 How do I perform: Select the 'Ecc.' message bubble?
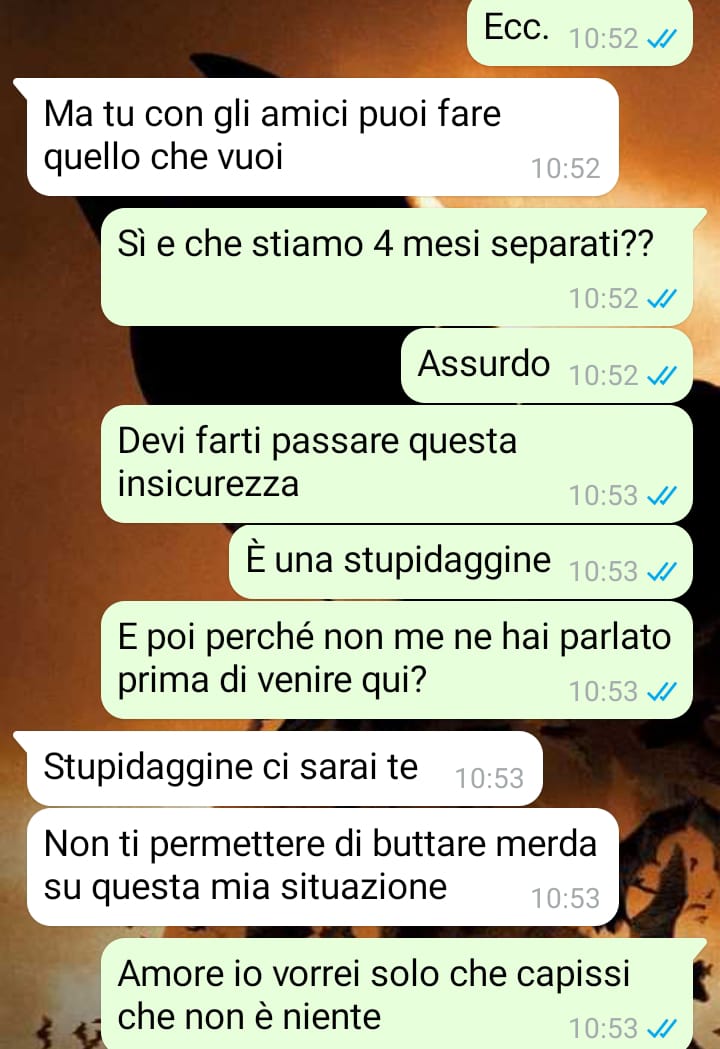[x=579, y=31]
